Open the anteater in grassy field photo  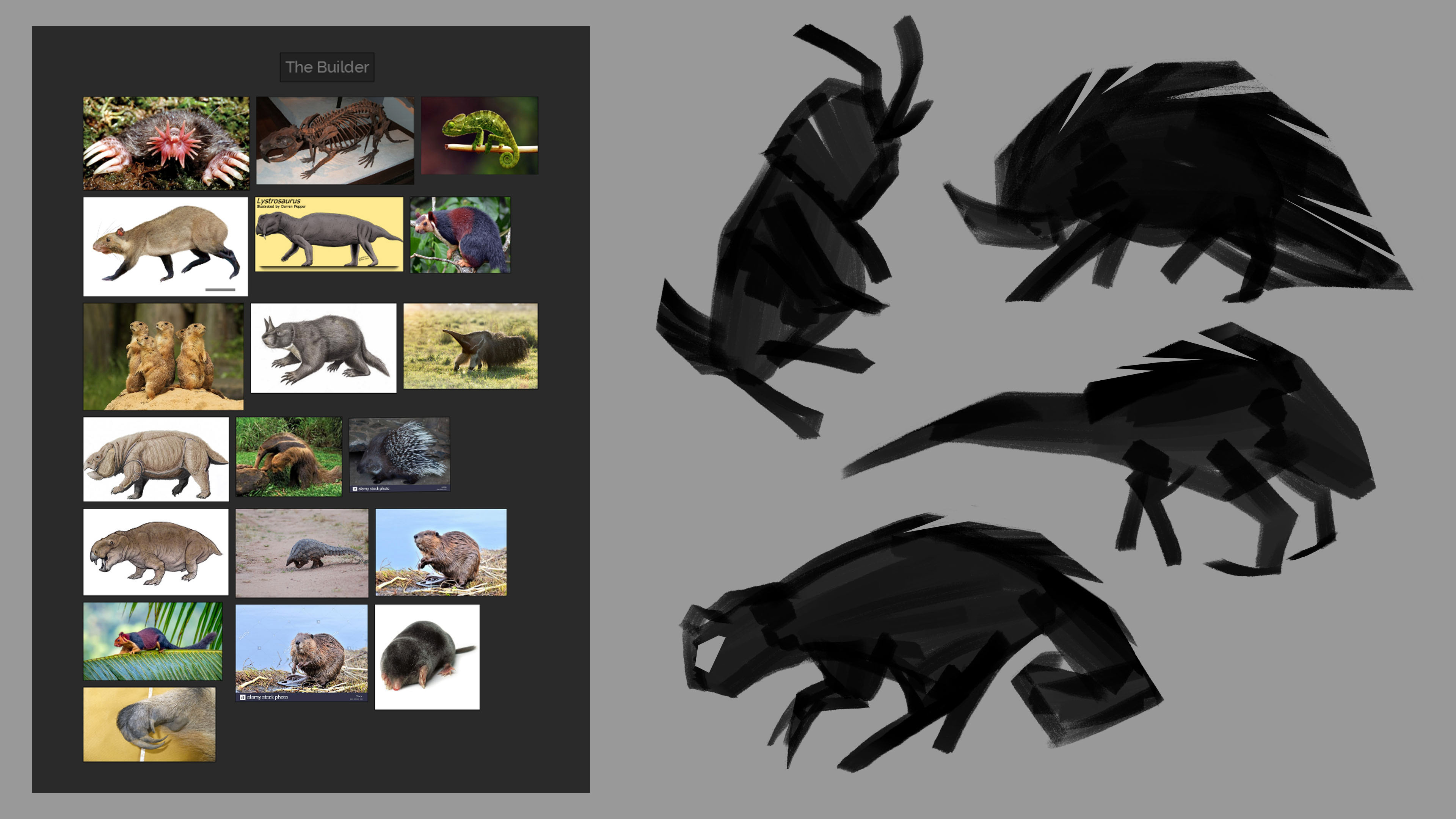click(x=470, y=346)
